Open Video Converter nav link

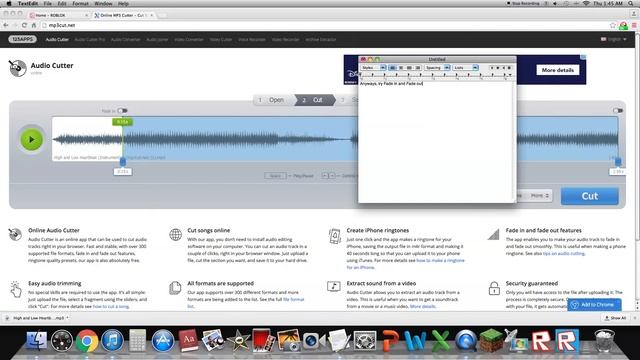[189, 40]
